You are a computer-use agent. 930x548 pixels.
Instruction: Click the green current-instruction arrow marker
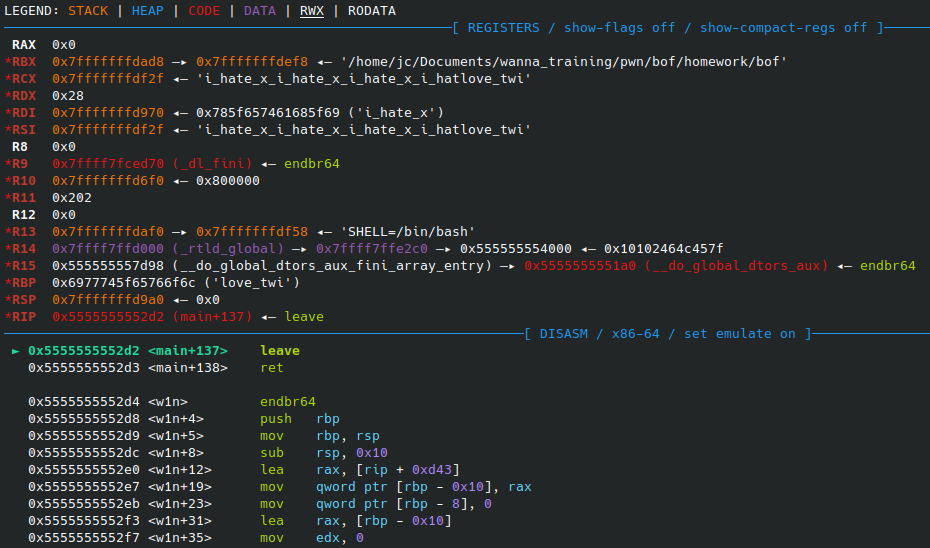coord(16,351)
